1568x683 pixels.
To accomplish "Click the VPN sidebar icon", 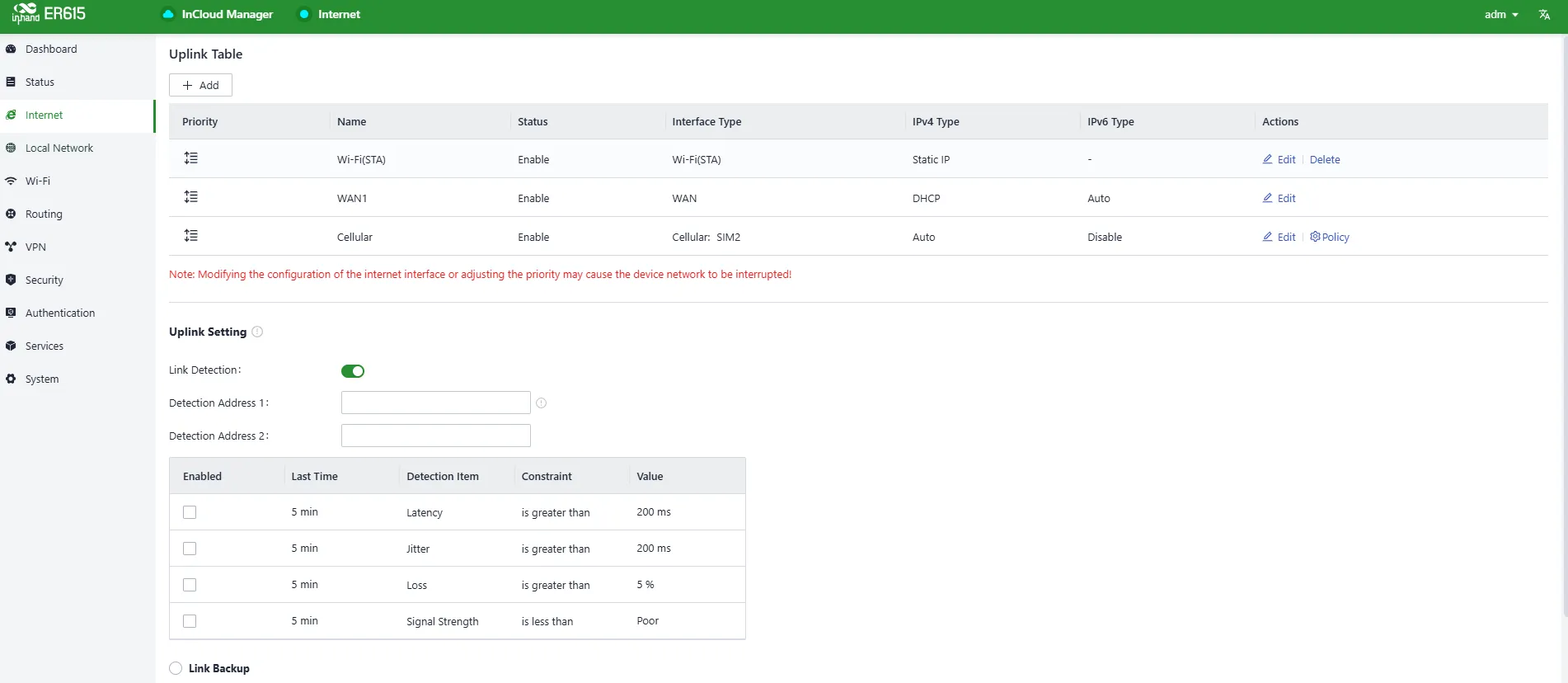I will 11,247.
